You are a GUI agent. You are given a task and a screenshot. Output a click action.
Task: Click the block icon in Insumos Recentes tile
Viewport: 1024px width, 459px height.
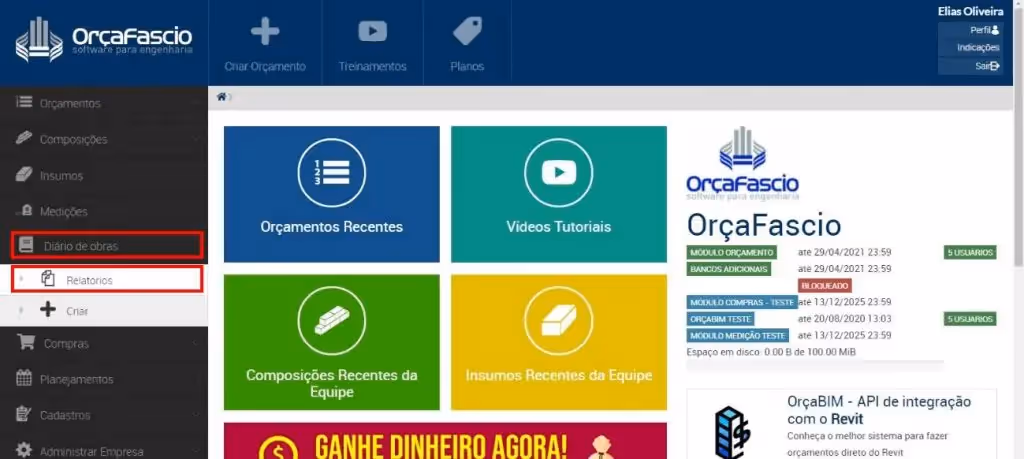(558, 321)
